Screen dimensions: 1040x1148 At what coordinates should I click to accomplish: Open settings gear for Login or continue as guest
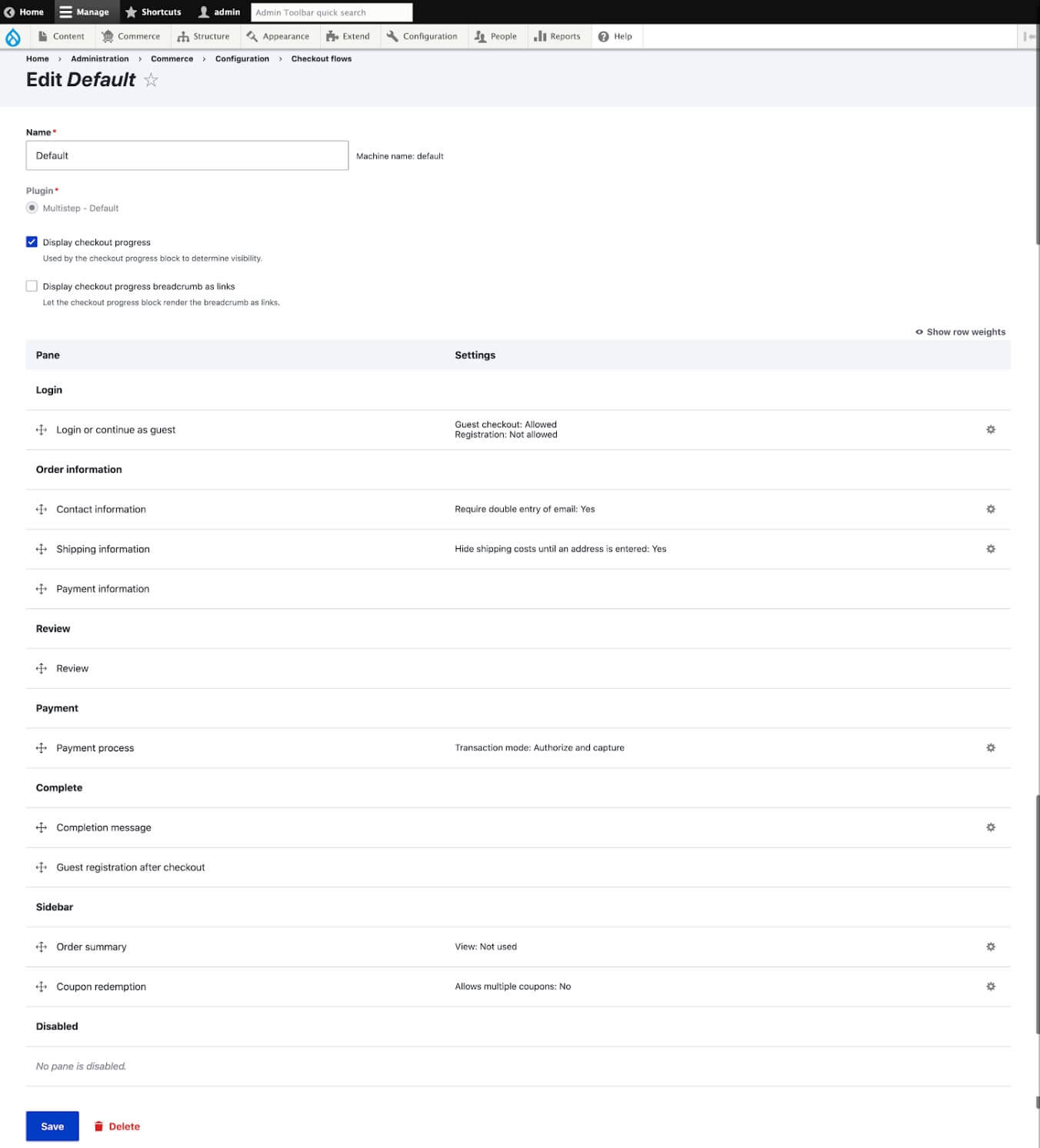[x=990, y=430]
